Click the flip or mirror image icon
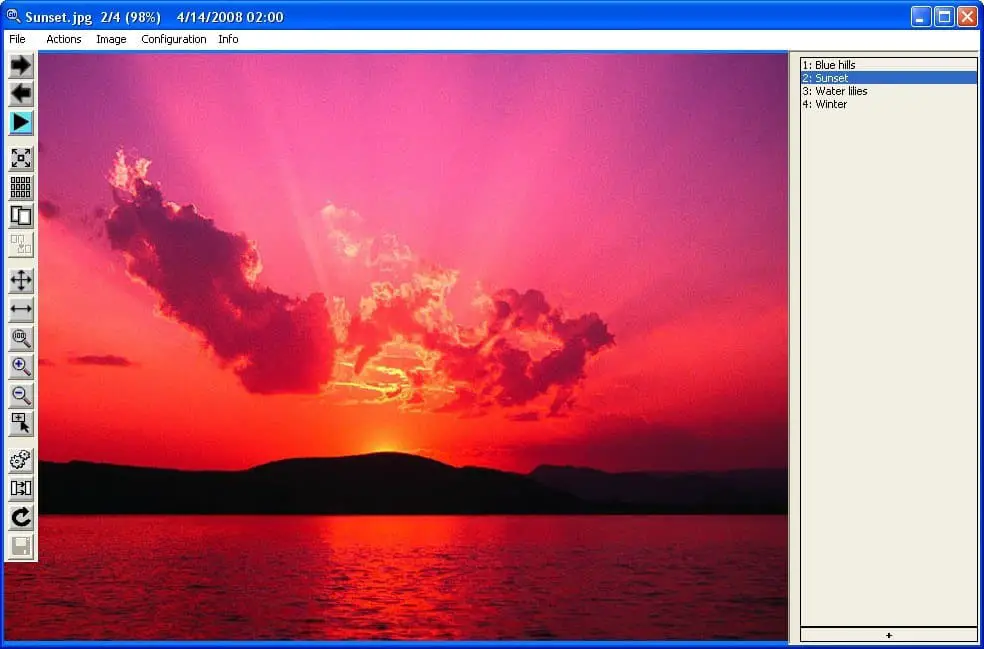 21,488
